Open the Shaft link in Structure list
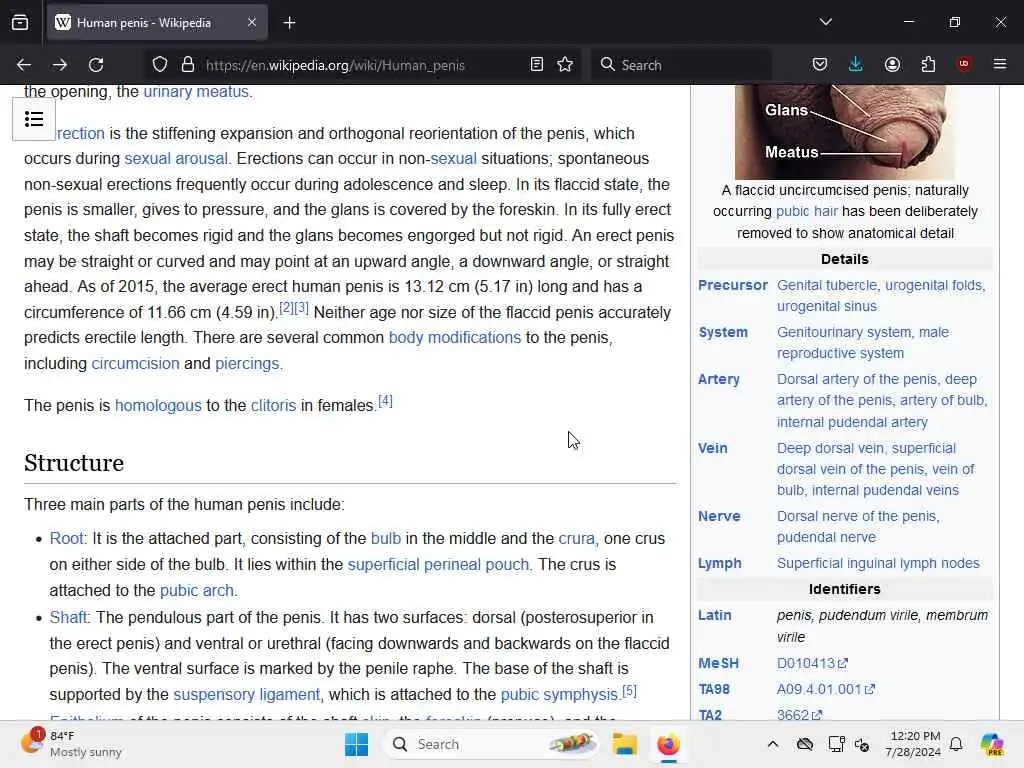The height and width of the screenshot is (768, 1024). tap(69, 617)
